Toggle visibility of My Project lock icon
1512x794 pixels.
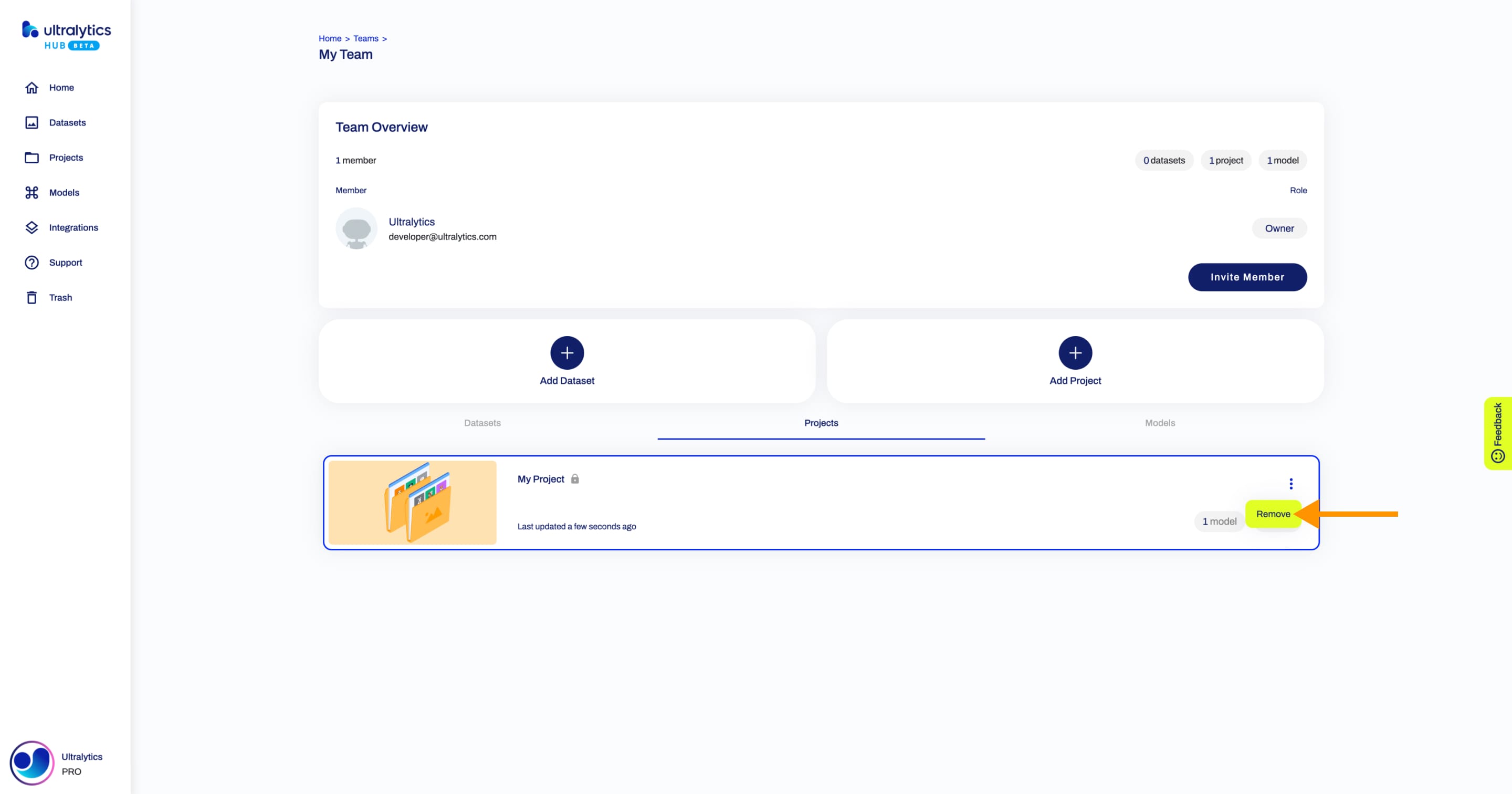tap(575, 479)
